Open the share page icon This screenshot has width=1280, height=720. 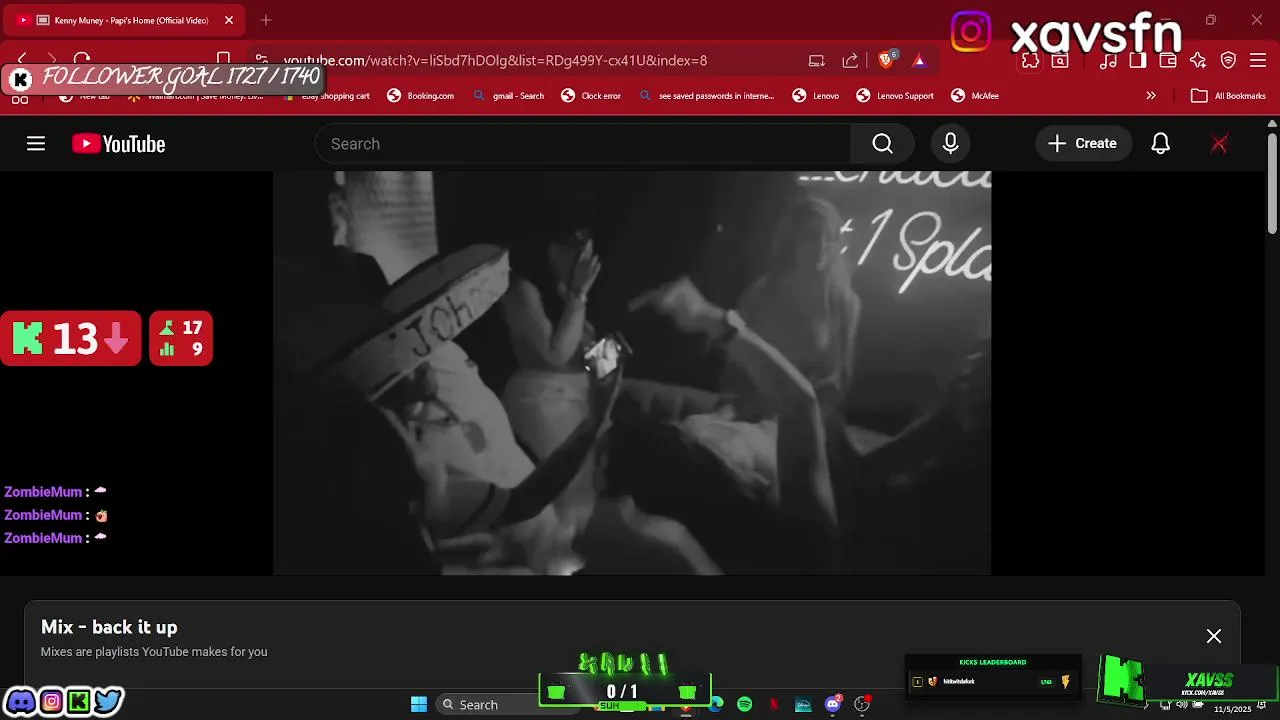pyautogui.click(x=850, y=61)
